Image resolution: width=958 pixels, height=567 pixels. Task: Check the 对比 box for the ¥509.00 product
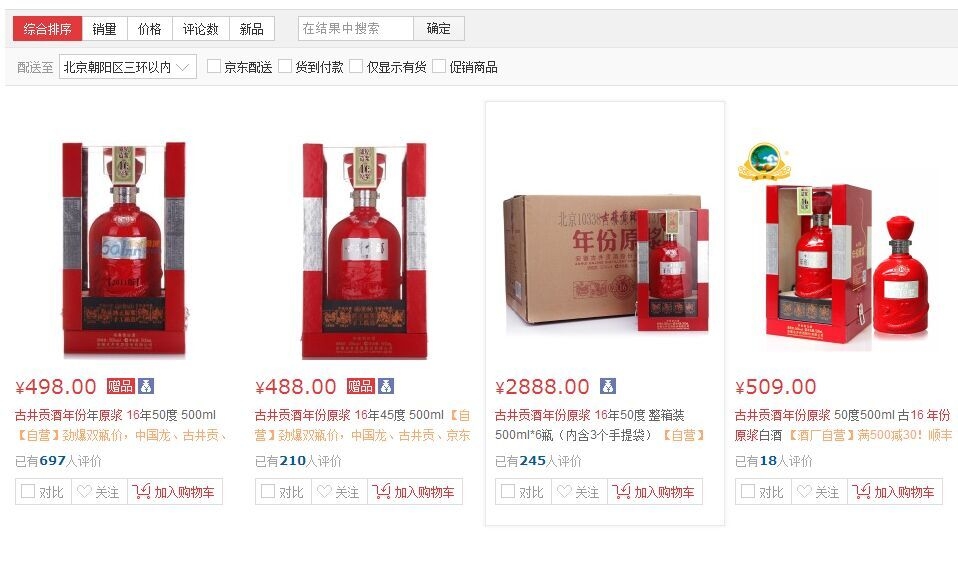(748, 491)
